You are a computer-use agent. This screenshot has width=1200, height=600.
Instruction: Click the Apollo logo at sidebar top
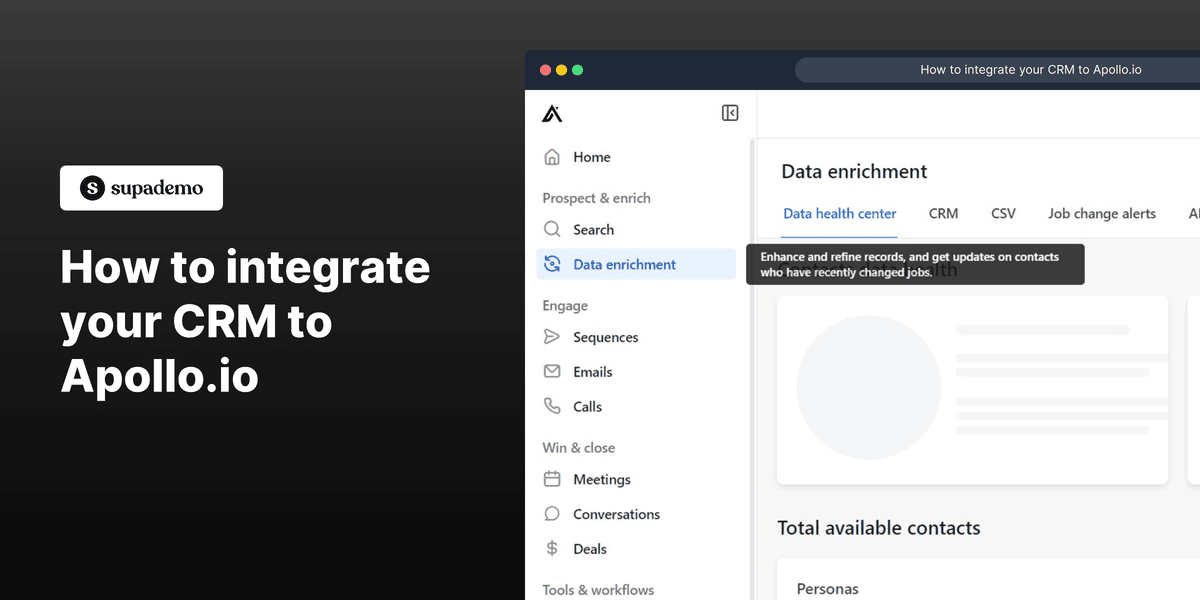click(x=552, y=113)
